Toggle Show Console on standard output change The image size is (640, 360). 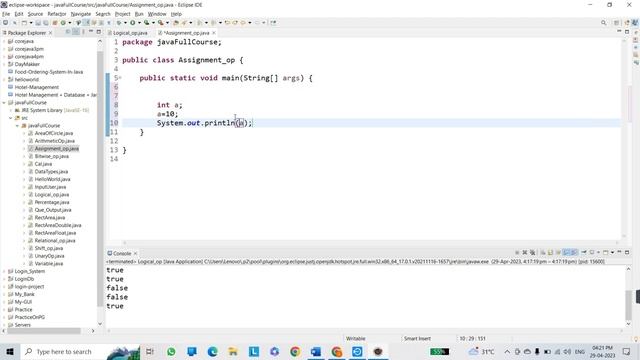coord(567,253)
